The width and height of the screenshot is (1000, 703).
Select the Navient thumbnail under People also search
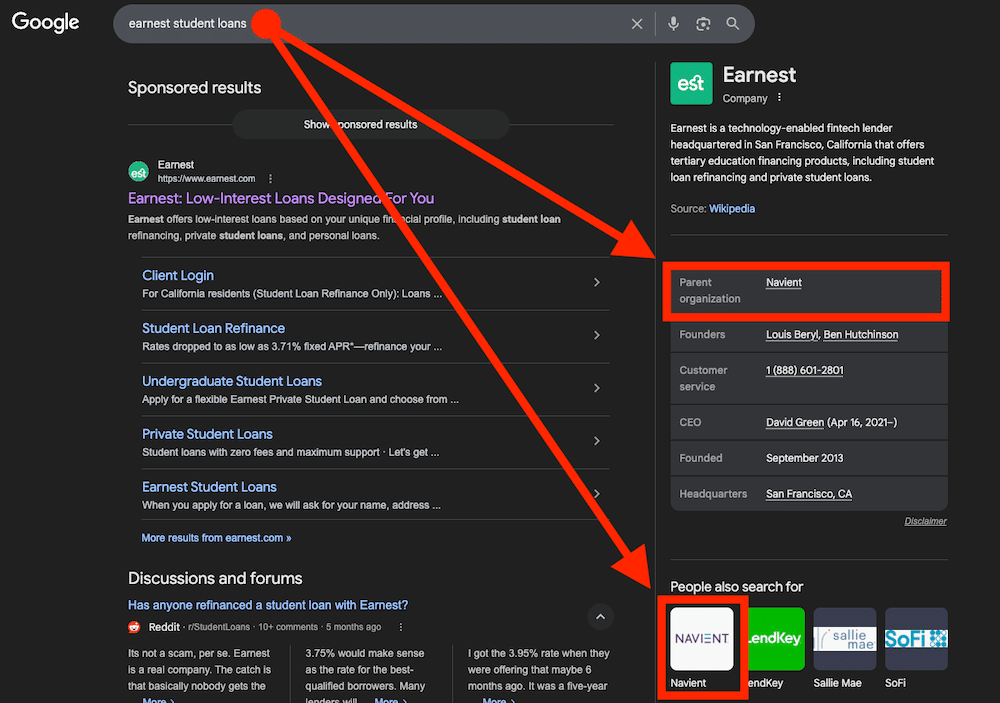point(702,639)
